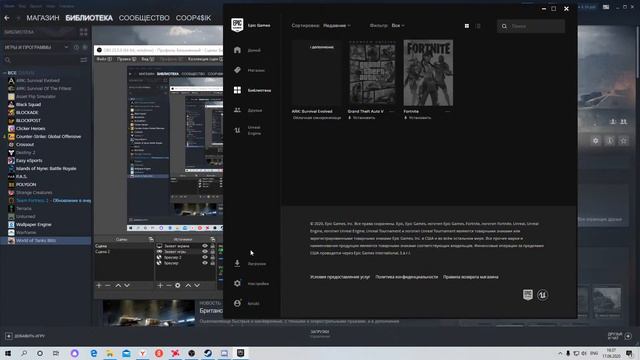Click Epic Games shield logo in footer

pyautogui.click(x=528, y=295)
